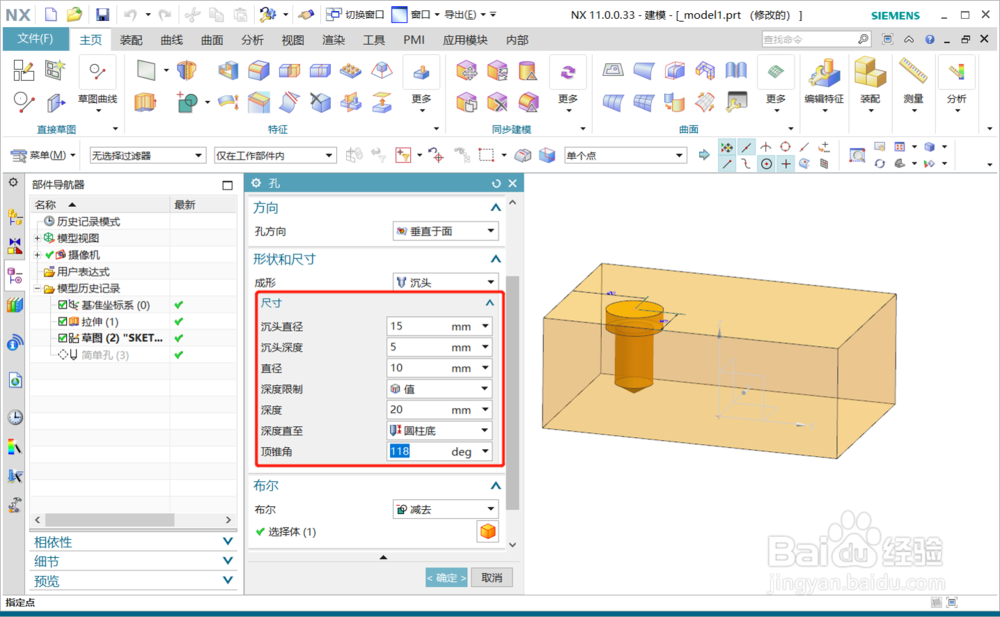
Task: Click the Undo arrow icon
Action: click(130, 14)
